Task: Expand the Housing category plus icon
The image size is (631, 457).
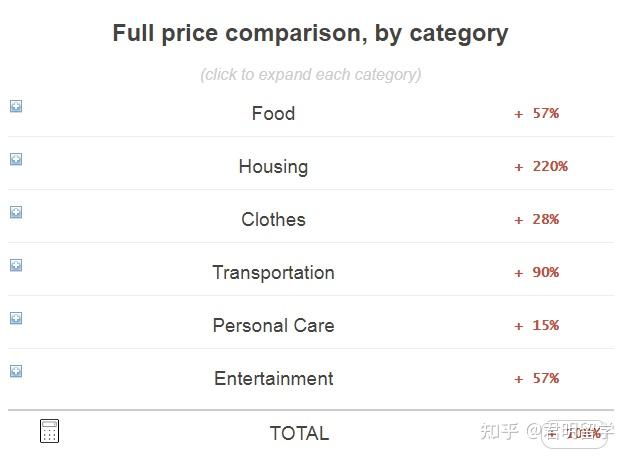Action: click(16, 159)
